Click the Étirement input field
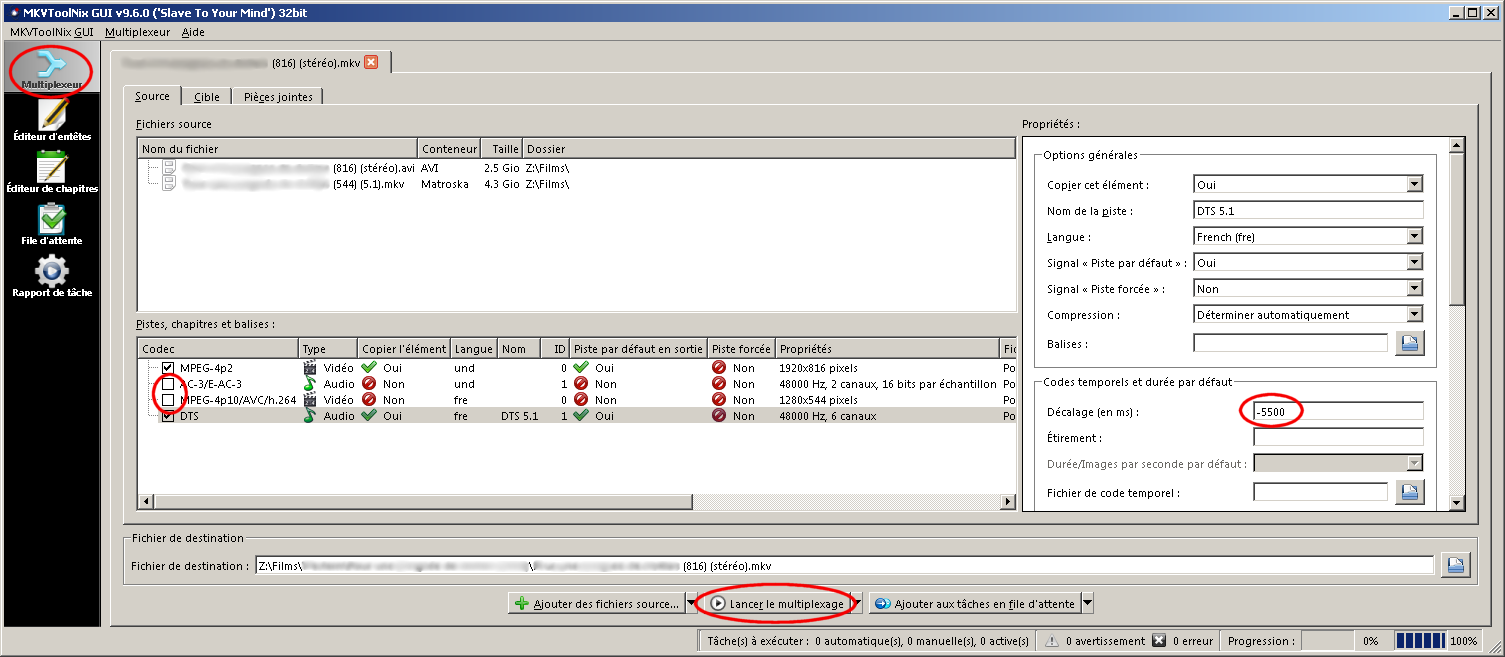 [x=1338, y=437]
